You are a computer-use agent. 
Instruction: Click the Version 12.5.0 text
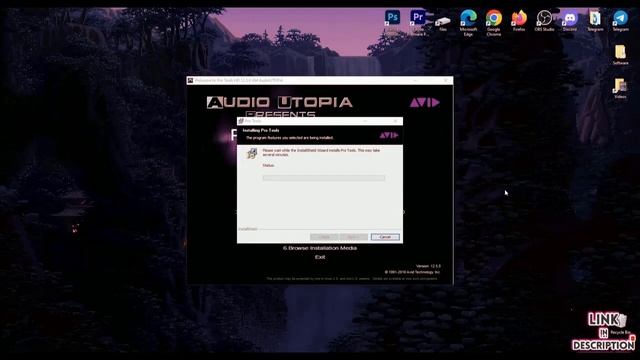click(428, 266)
